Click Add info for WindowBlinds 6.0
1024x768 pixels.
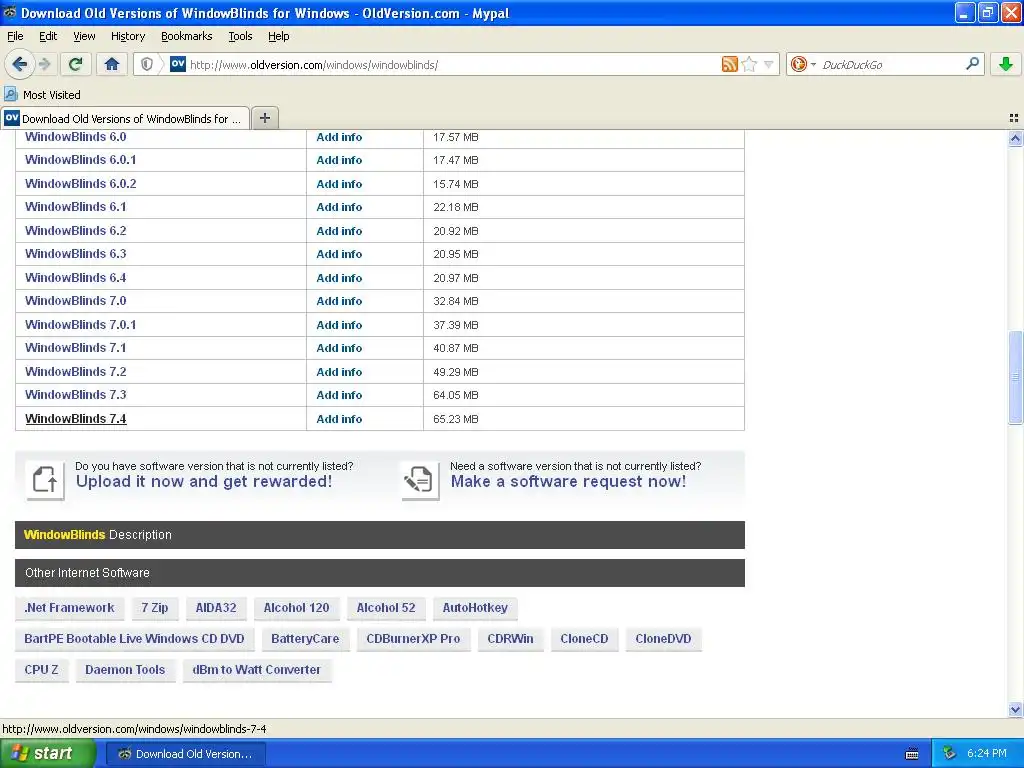coord(339,137)
